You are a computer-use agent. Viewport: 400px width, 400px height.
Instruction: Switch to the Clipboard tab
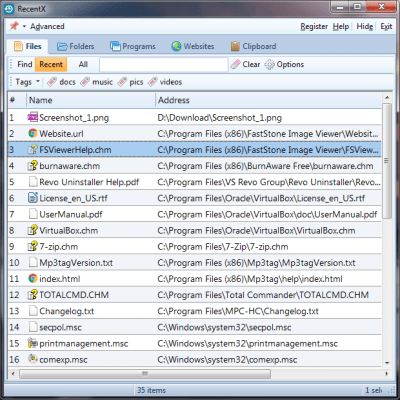click(253, 46)
